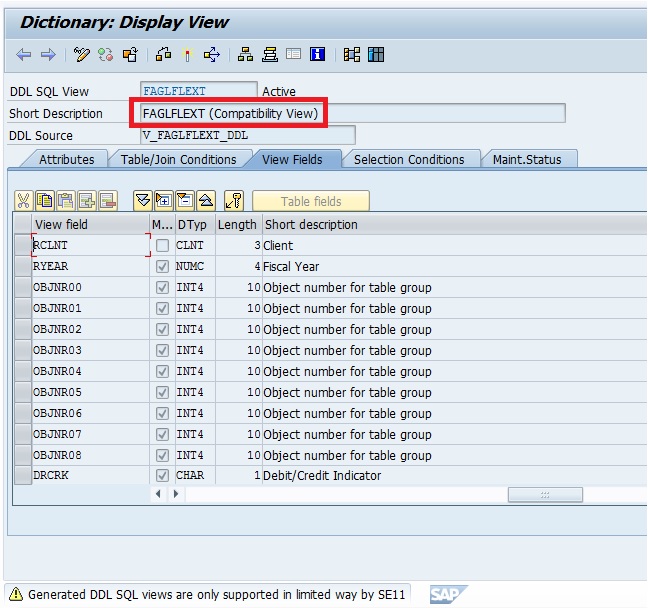This screenshot has height=608, width=648.
Task: Click the Back arrow icon
Action: [x=24, y=55]
